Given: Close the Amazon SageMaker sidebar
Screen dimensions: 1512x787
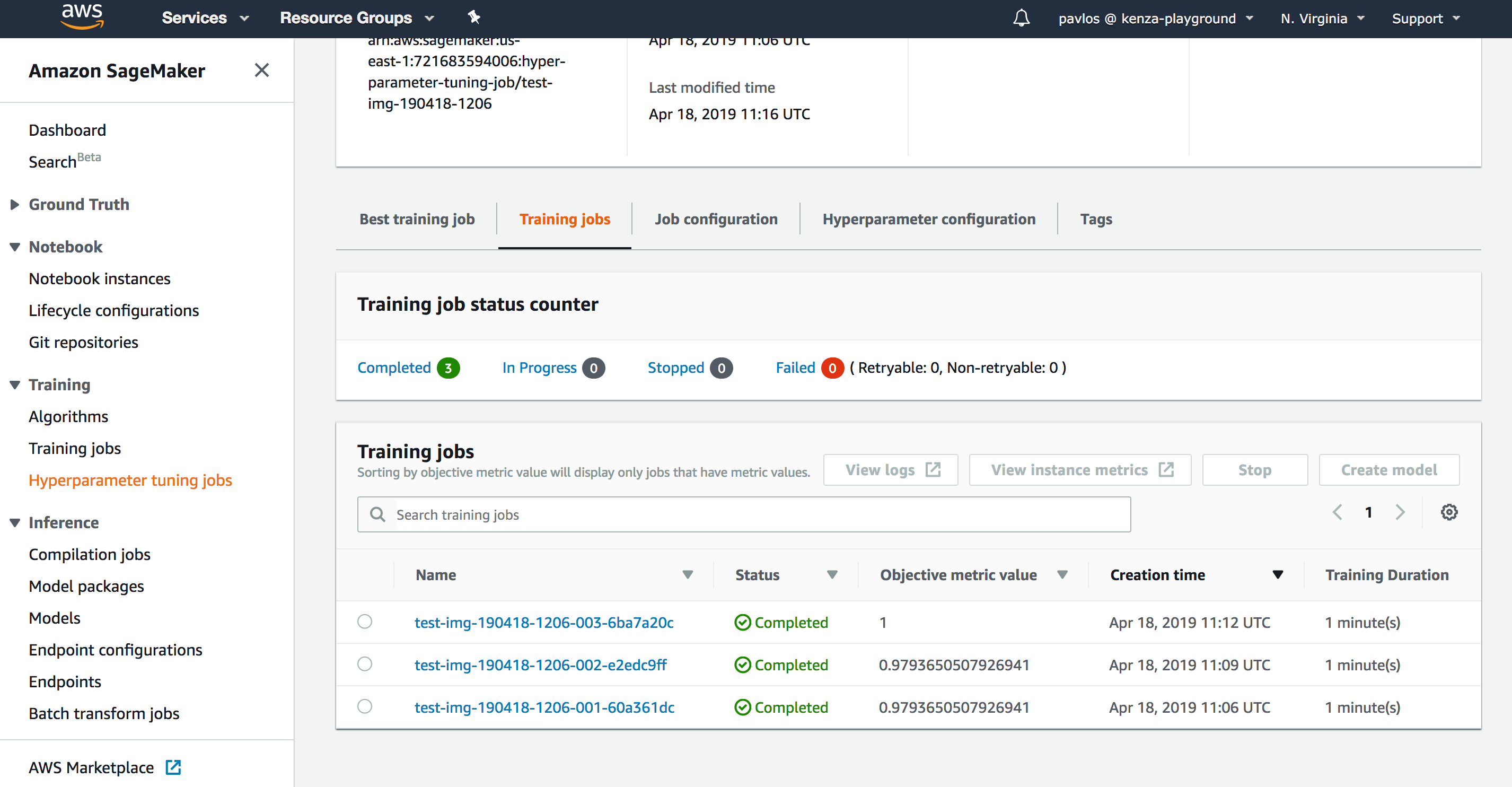Looking at the screenshot, I should point(262,71).
